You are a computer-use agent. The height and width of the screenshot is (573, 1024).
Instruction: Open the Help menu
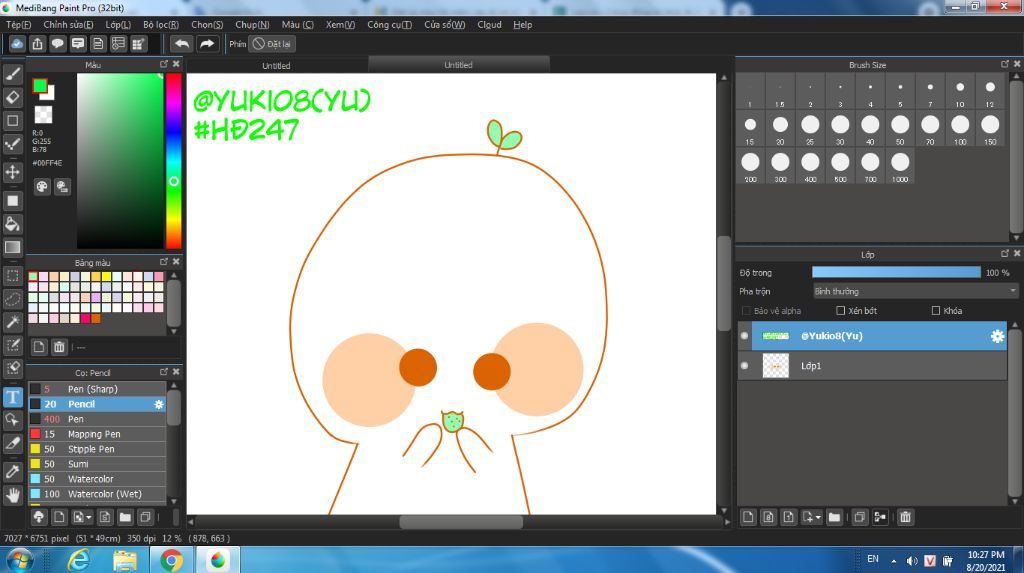coord(522,25)
